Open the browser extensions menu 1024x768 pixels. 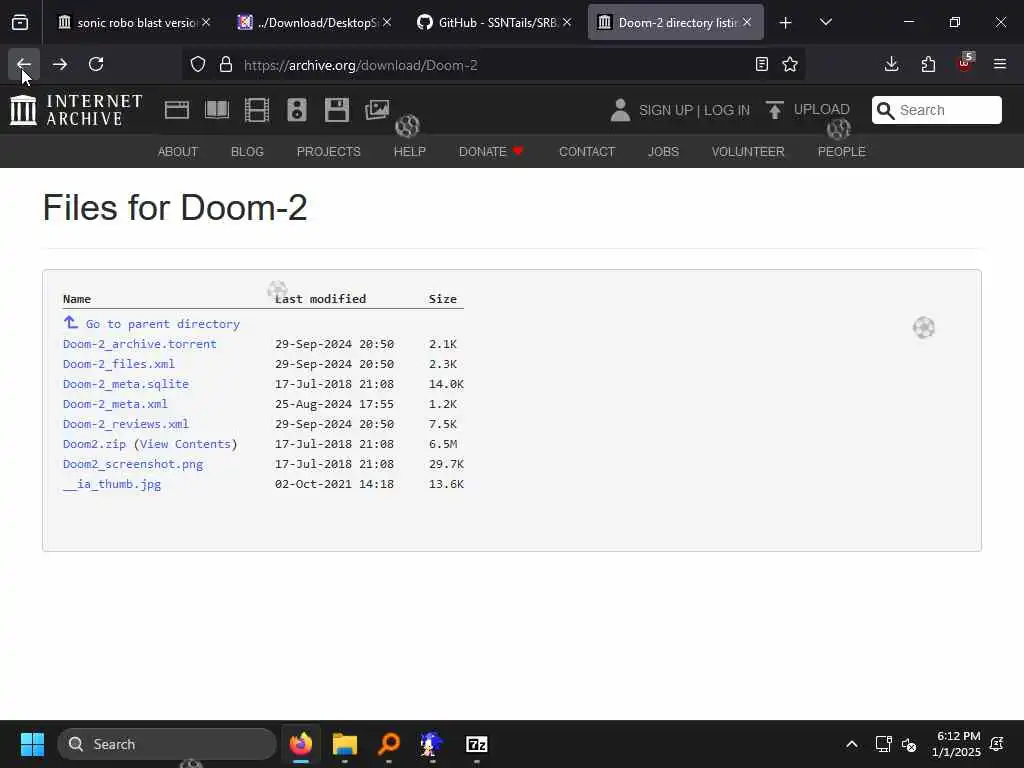[x=928, y=64]
